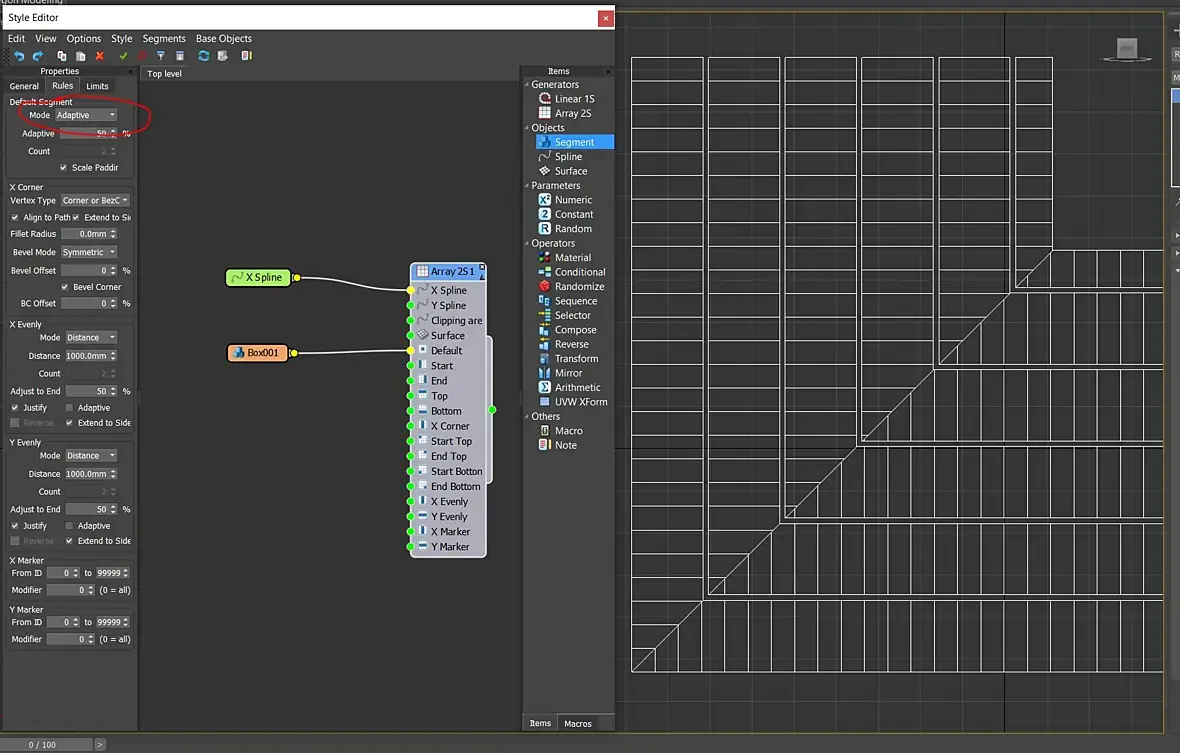This screenshot has height=753, width=1180.
Task: Switch to the Macros tab
Action: (x=578, y=724)
